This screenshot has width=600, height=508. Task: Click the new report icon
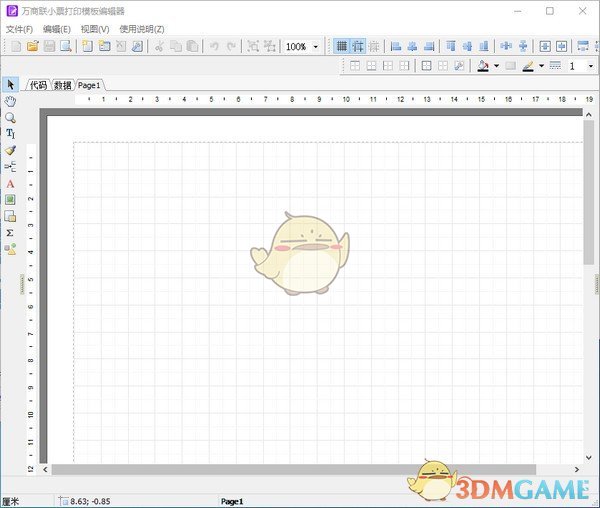coord(13,47)
